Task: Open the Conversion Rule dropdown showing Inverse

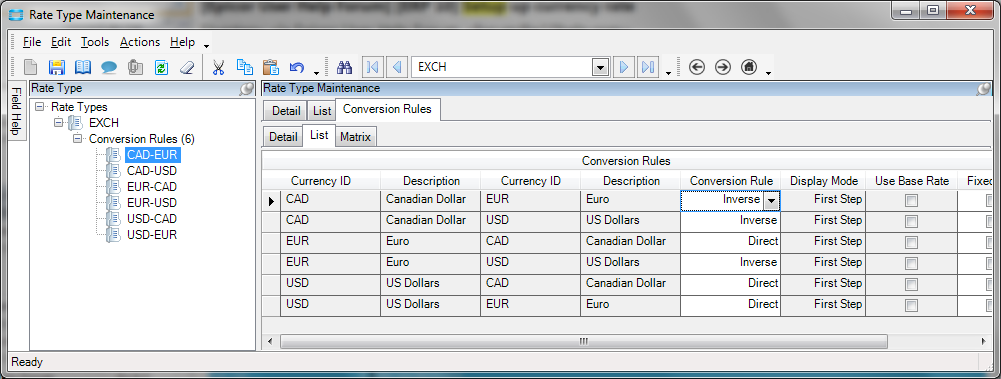Action: 771,200
